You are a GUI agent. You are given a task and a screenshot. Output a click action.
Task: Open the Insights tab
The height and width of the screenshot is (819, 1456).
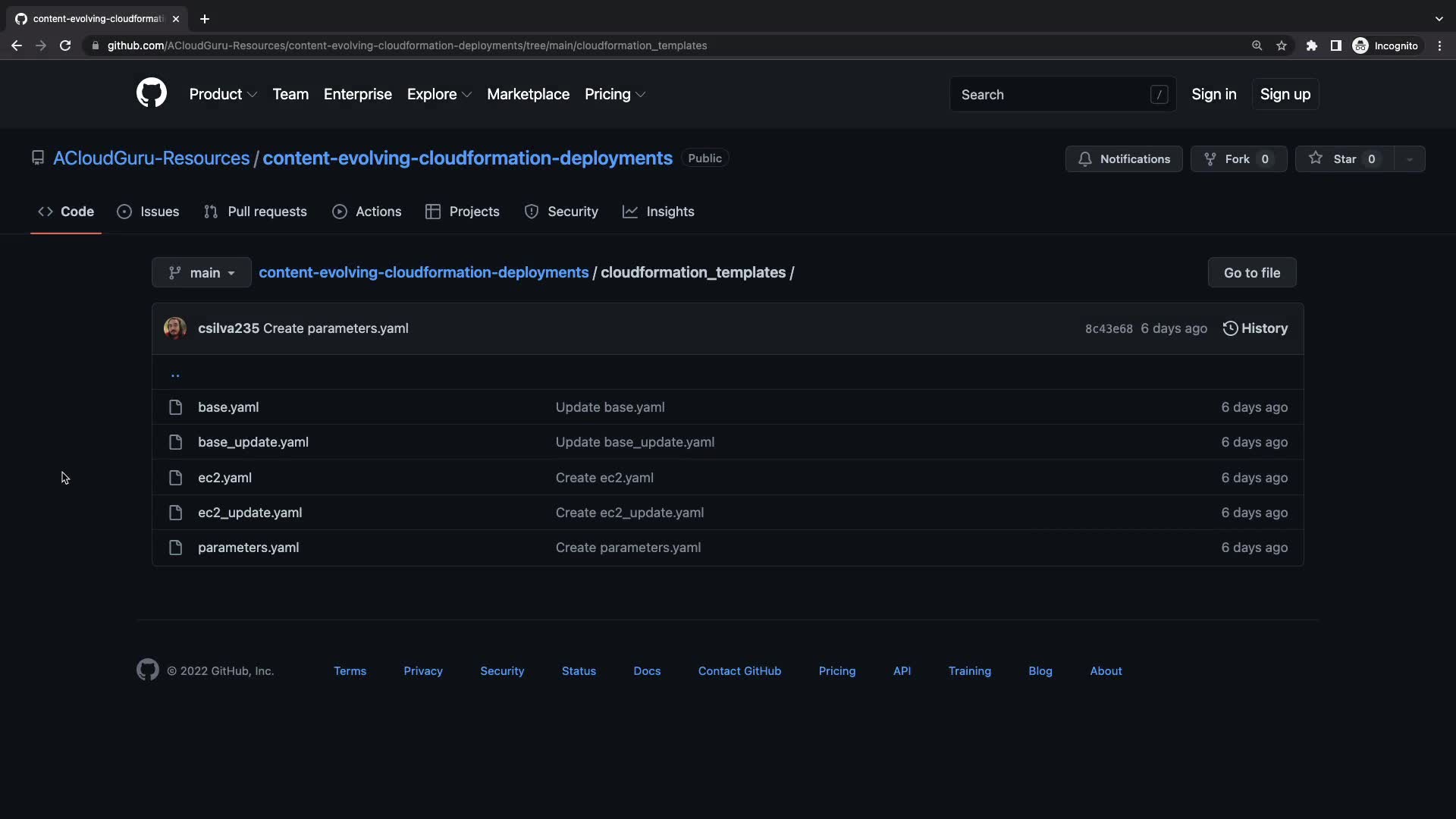click(658, 212)
